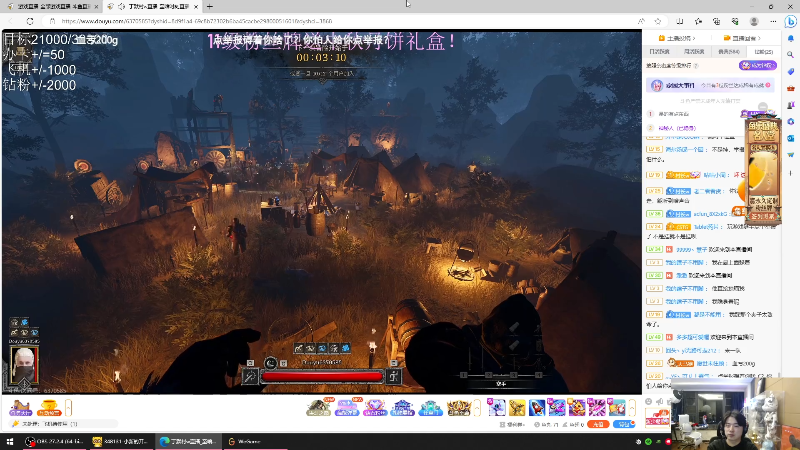Image resolution: width=800 pixels, height=450 pixels.
Task: Open a new browser tab with the plus icon
Action: click(210, 7)
